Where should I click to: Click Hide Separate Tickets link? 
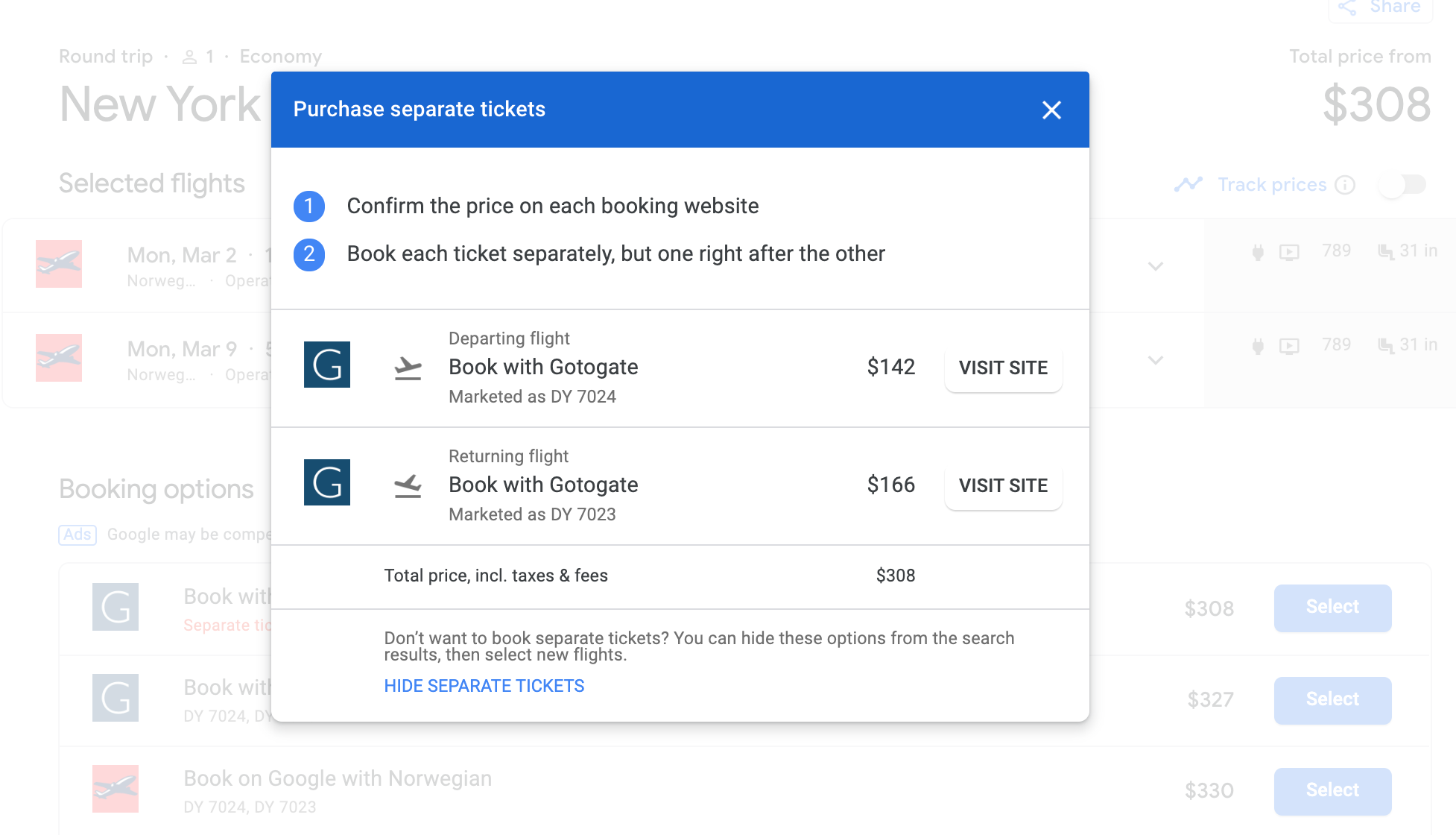pyautogui.click(x=484, y=686)
